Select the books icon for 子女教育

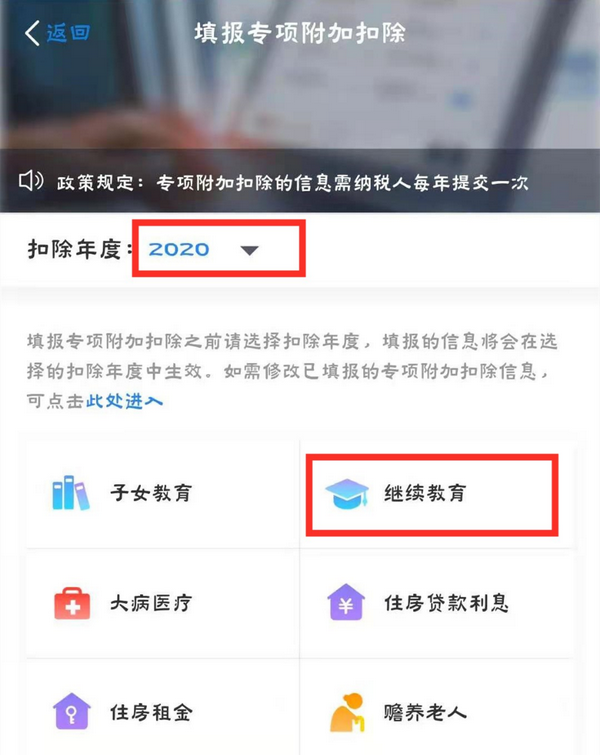pyautogui.click(x=71, y=493)
